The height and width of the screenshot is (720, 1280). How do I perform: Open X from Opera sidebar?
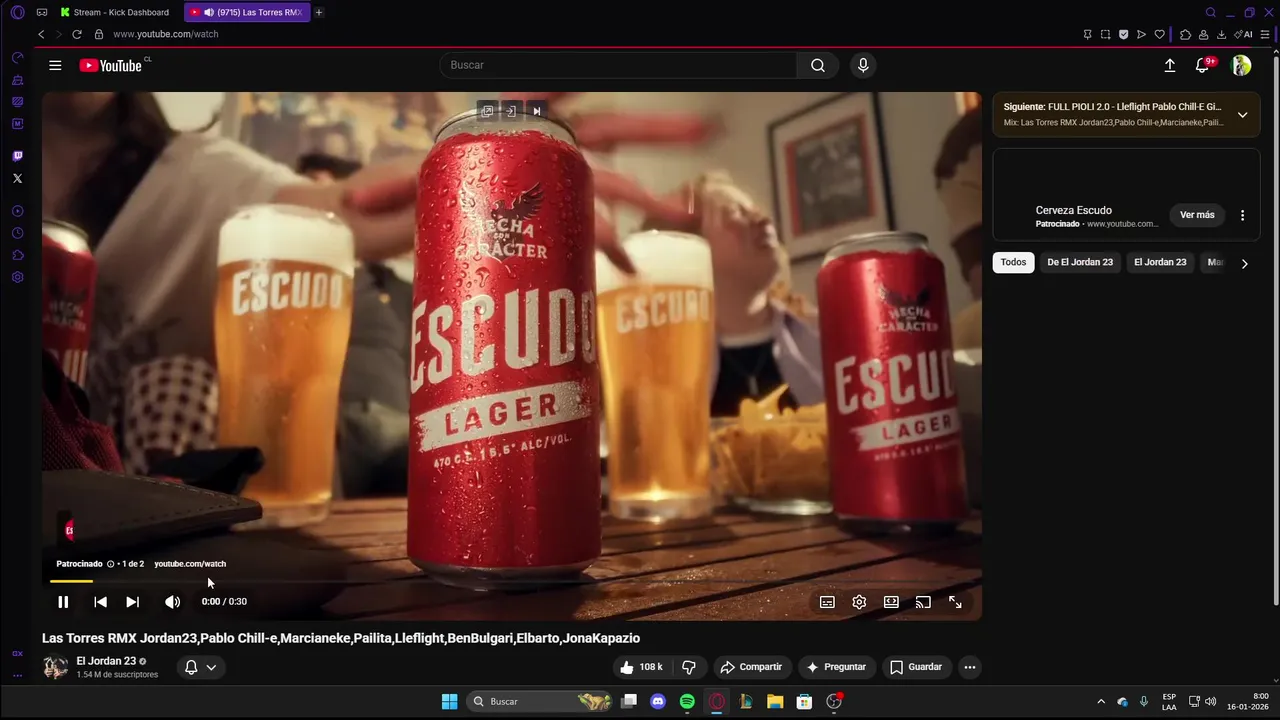pos(17,178)
